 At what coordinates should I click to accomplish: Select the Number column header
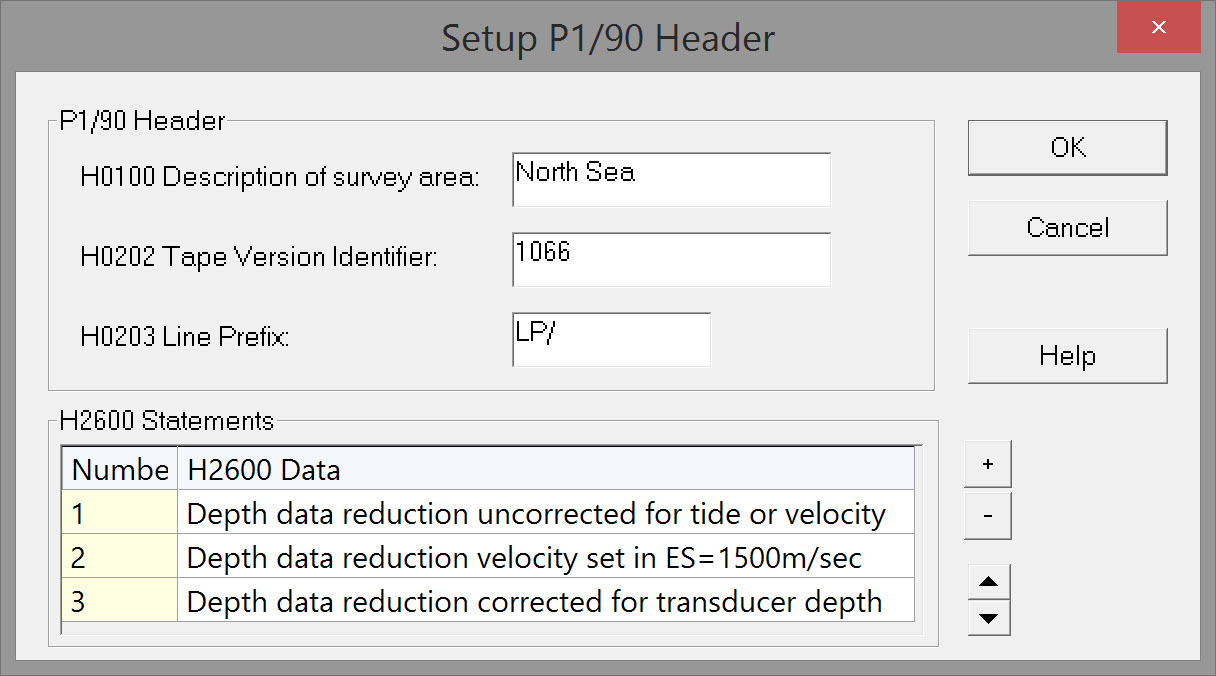click(x=120, y=469)
